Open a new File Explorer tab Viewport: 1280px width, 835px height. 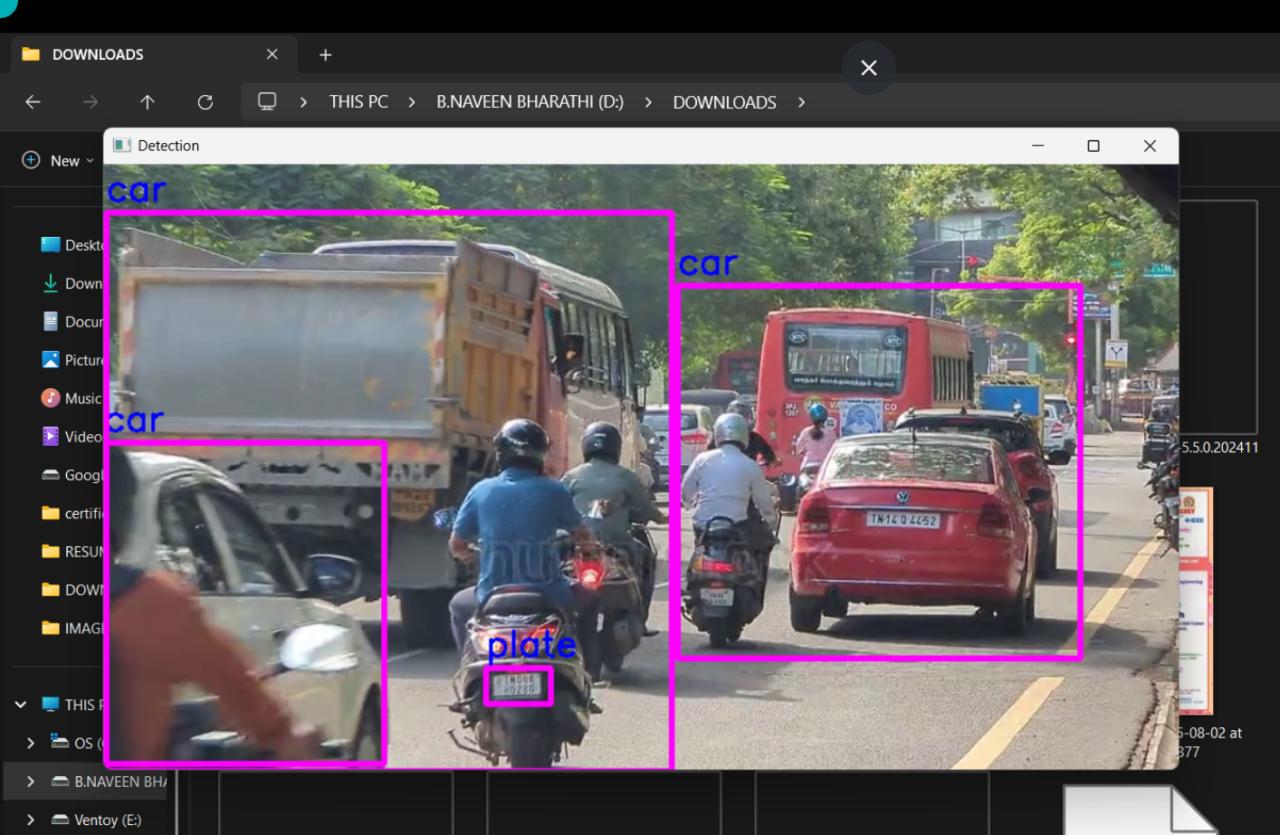[325, 55]
